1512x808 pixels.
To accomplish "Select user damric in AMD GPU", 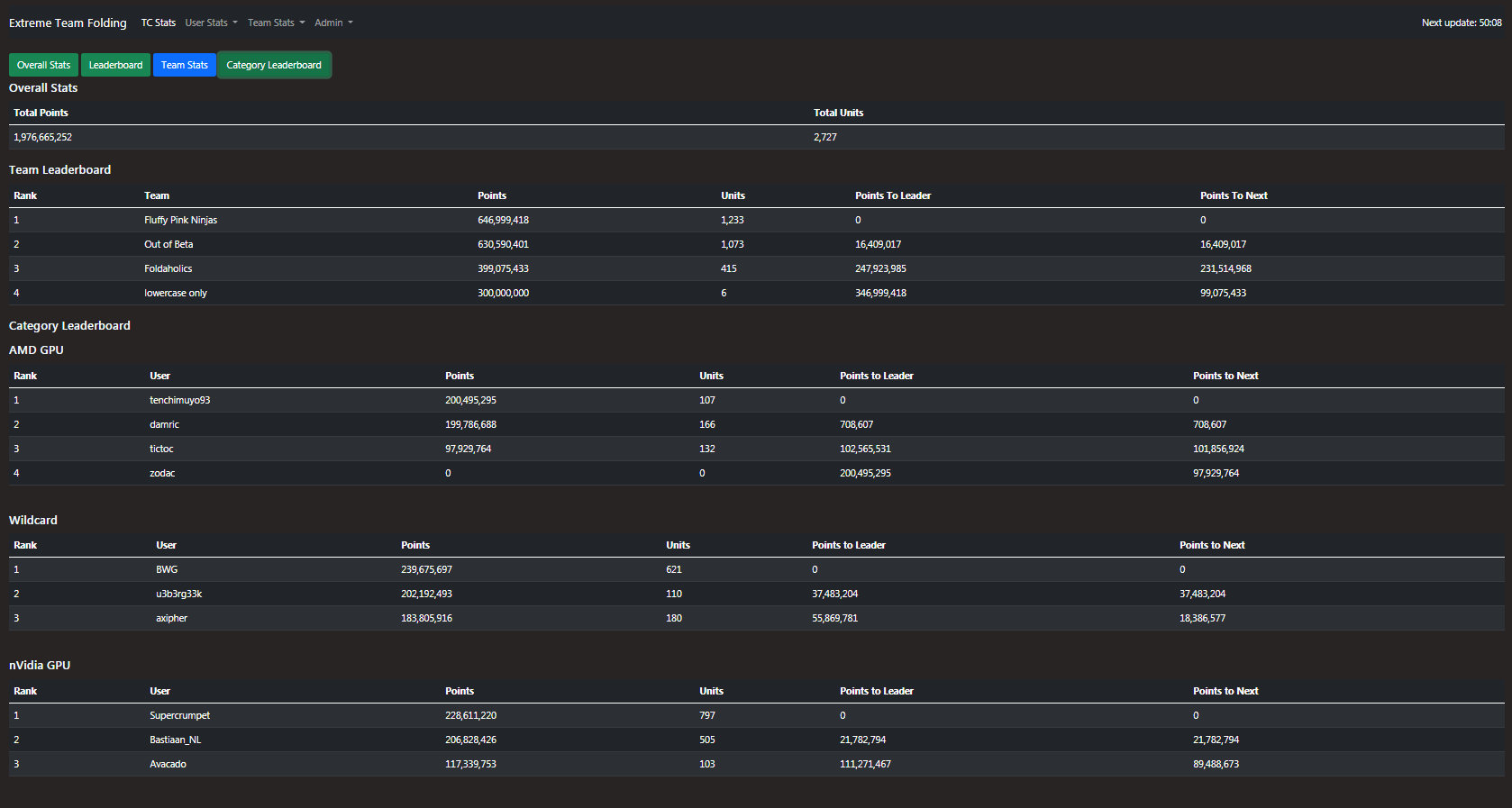I will click(x=164, y=424).
